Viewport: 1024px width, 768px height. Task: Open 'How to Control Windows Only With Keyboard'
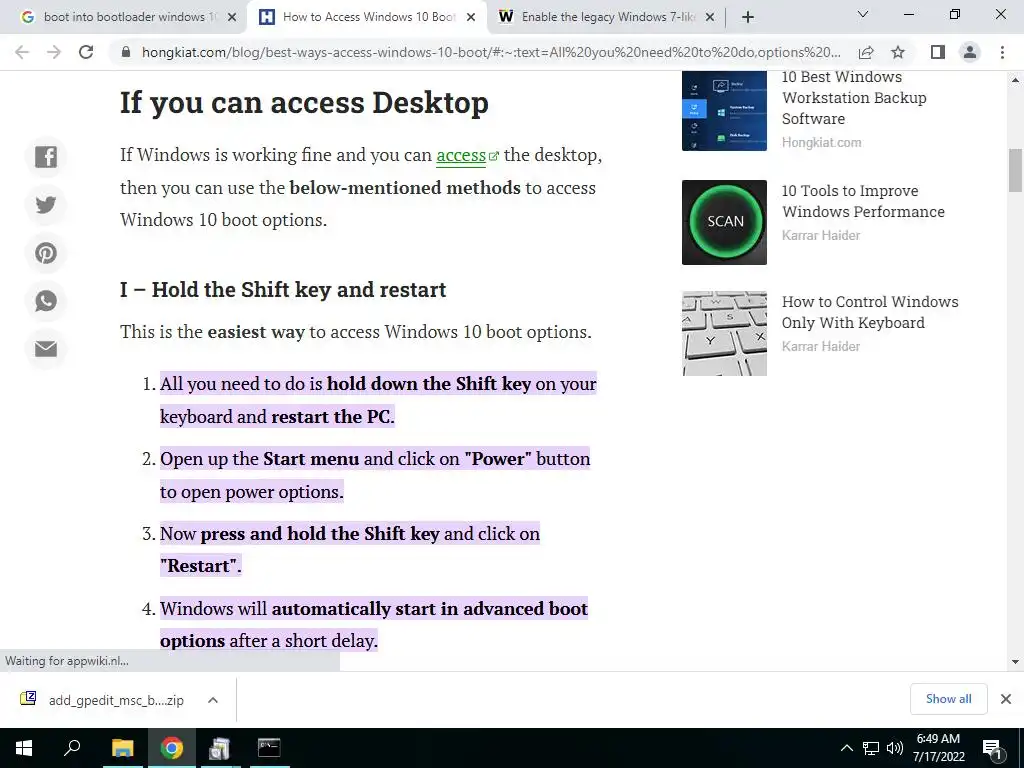tap(870, 312)
